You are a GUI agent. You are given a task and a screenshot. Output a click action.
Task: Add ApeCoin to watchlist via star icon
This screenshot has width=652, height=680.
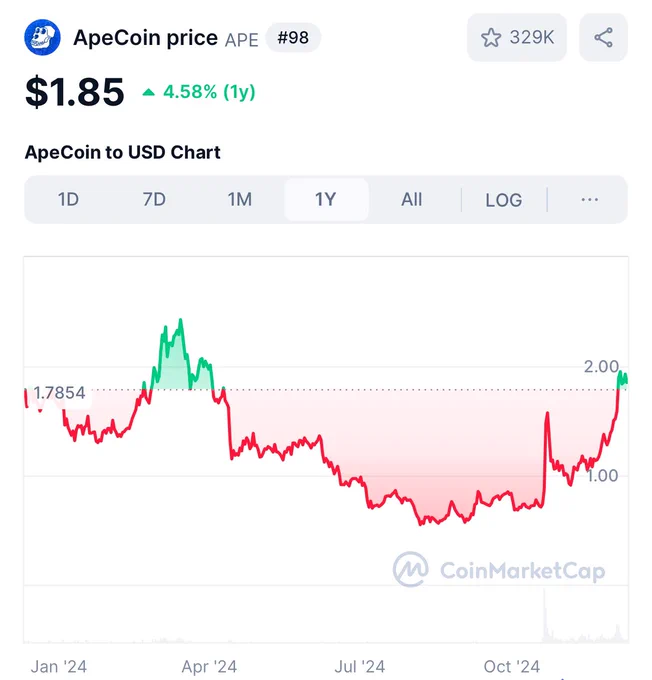click(491, 38)
